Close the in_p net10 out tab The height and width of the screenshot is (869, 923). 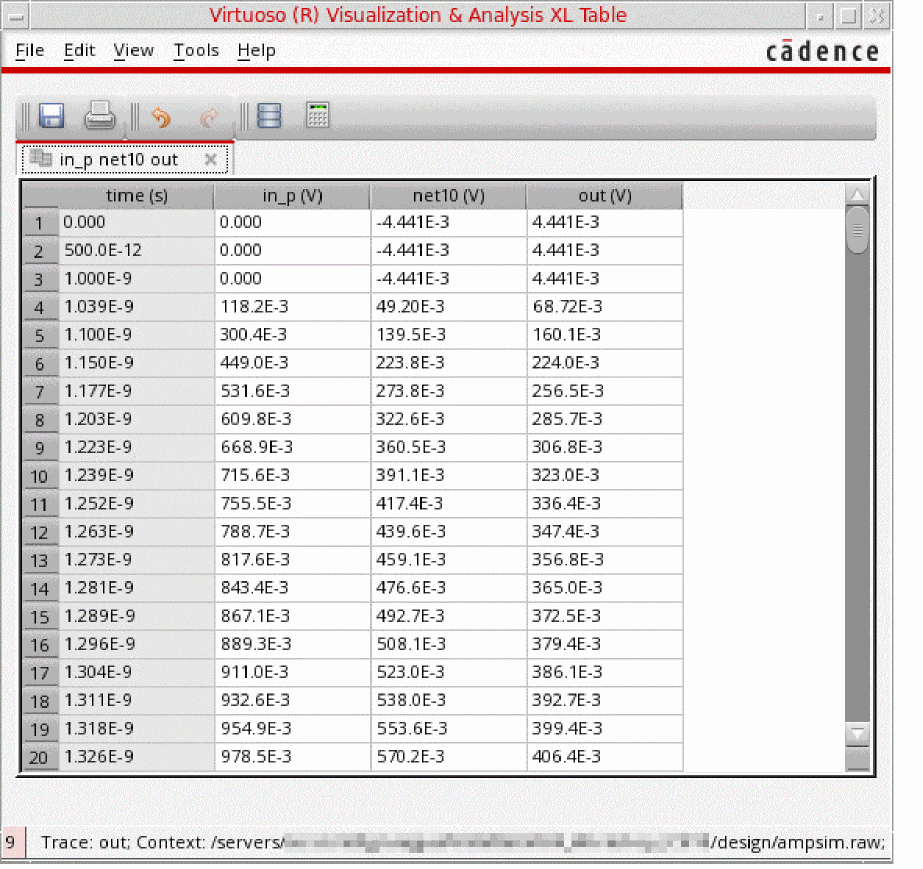tap(210, 159)
